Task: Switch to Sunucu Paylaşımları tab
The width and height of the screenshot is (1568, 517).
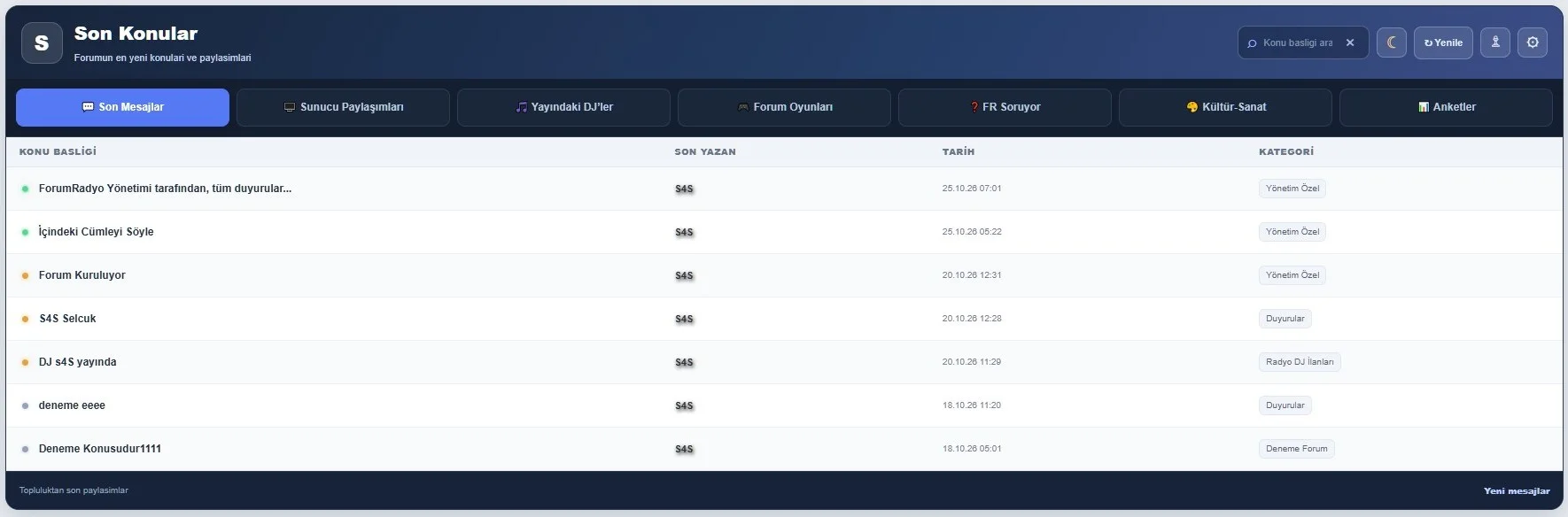Action: click(x=343, y=107)
